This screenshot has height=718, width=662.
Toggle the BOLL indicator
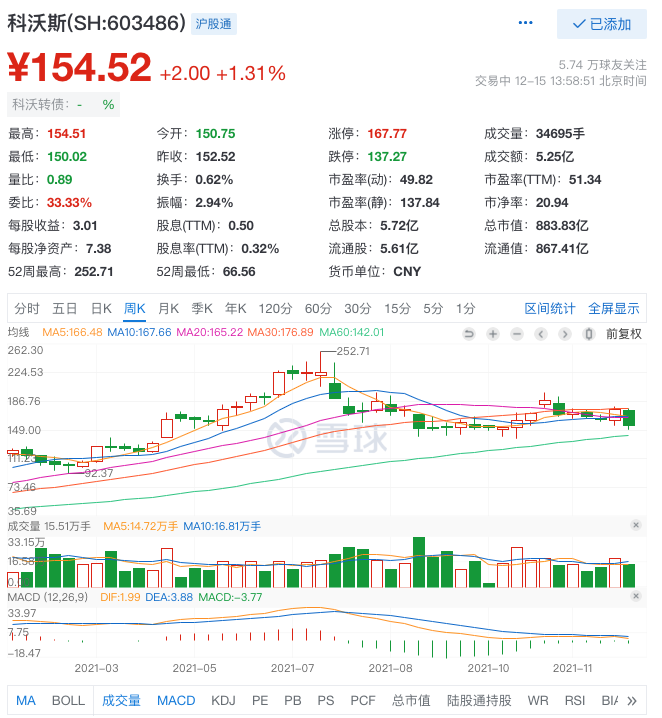(68, 700)
